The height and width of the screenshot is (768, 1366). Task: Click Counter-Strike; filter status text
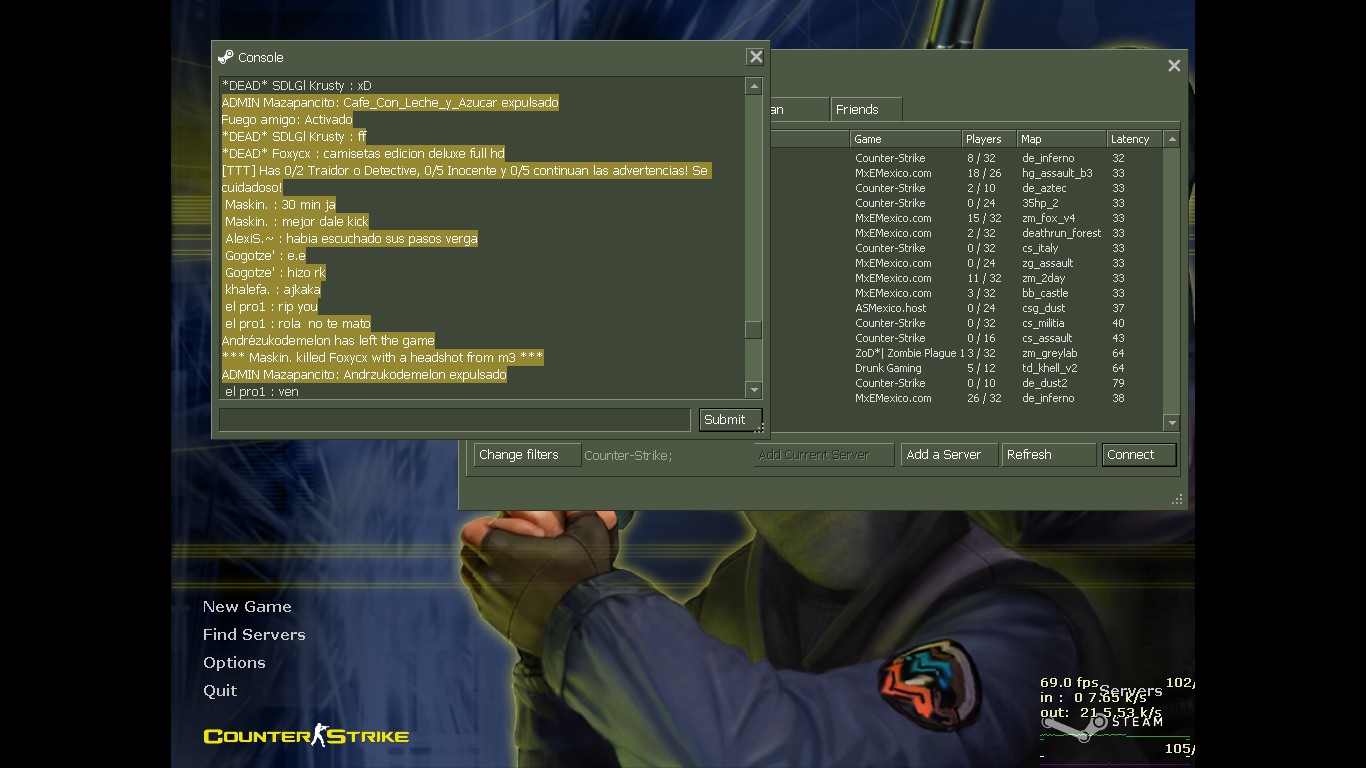pos(628,456)
